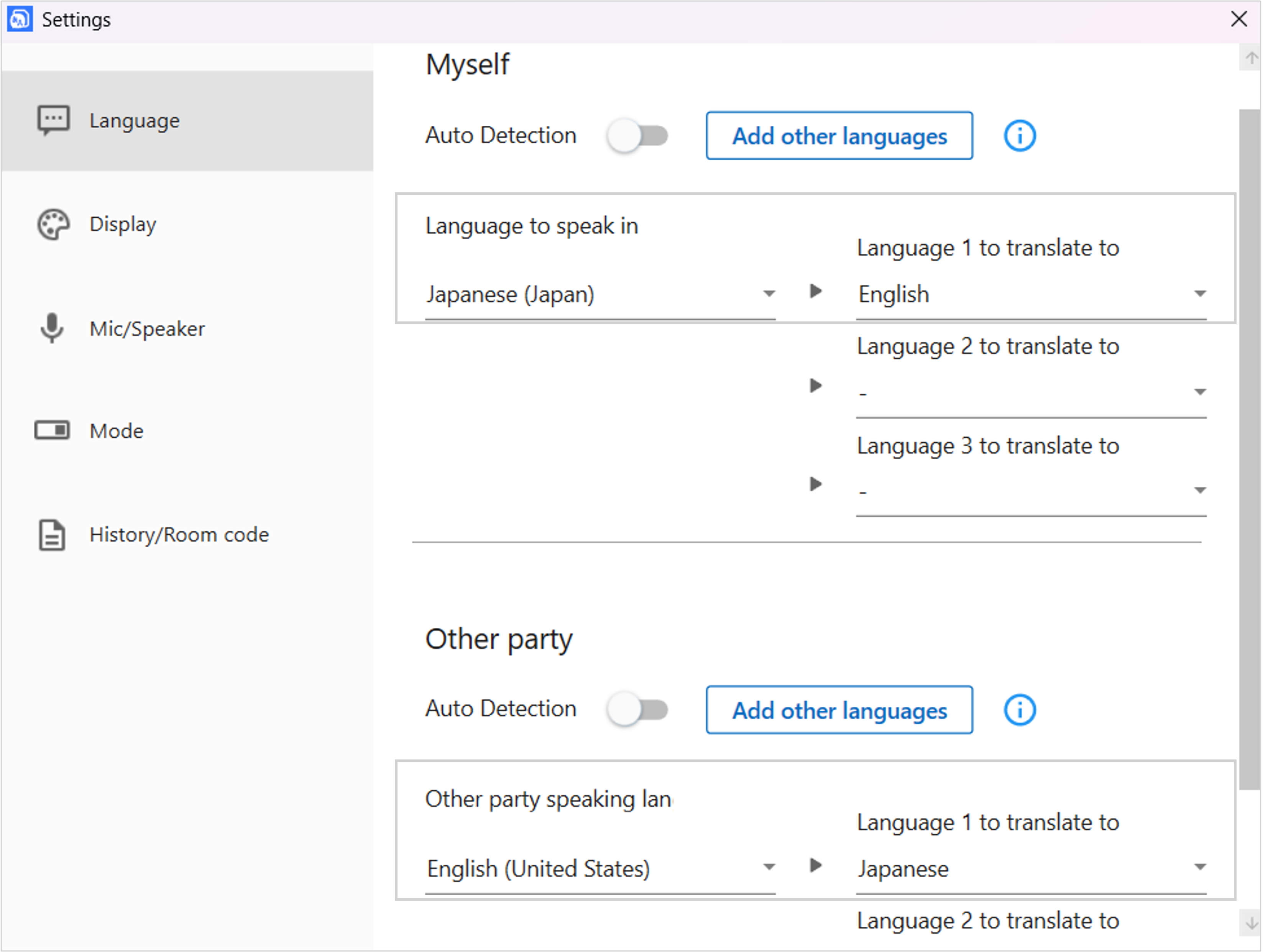This screenshot has width=1263, height=952.
Task: Open Myself Language 2 to translate to dropdown
Action: pos(1031,393)
